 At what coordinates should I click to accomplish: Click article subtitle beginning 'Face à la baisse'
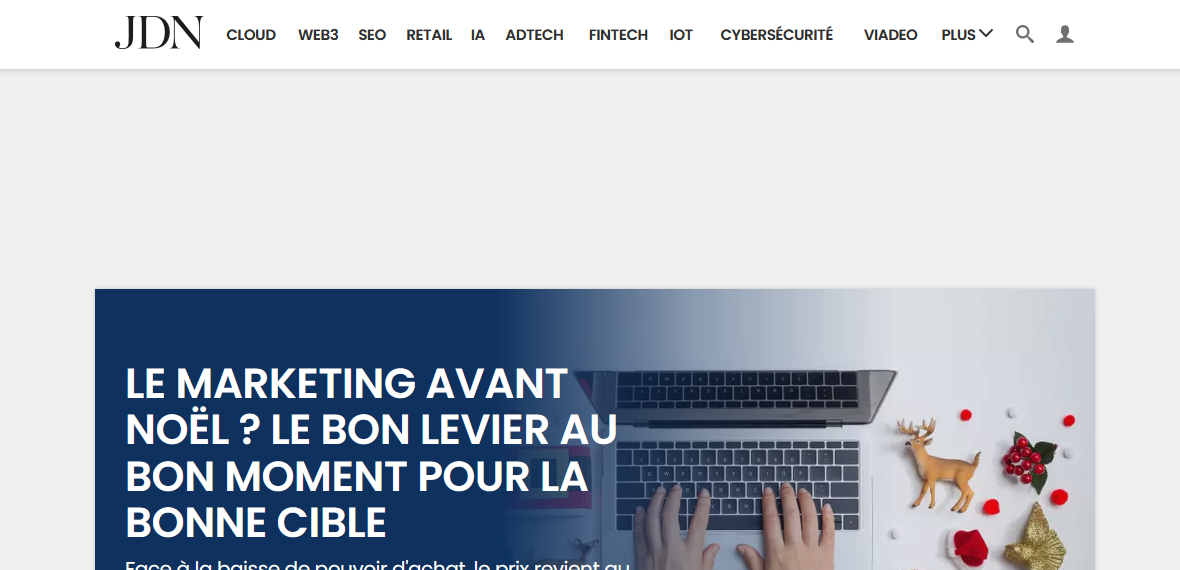click(x=377, y=564)
